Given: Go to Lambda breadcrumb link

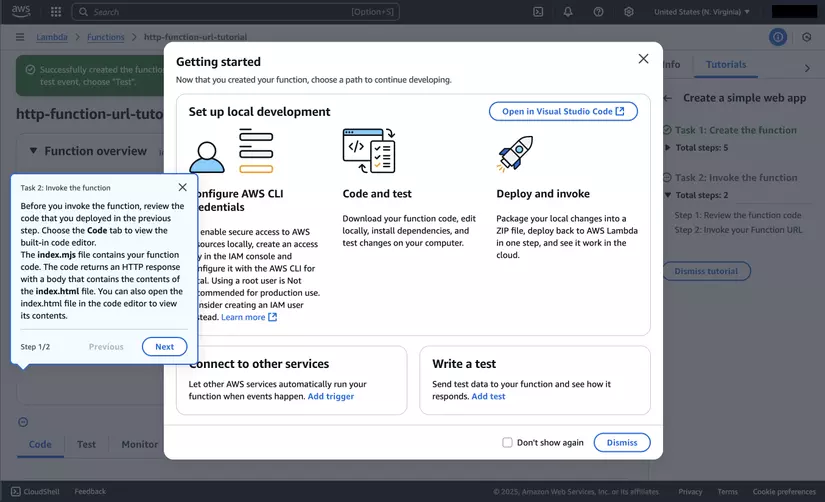Looking at the screenshot, I should pyautogui.click(x=52, y=37).
